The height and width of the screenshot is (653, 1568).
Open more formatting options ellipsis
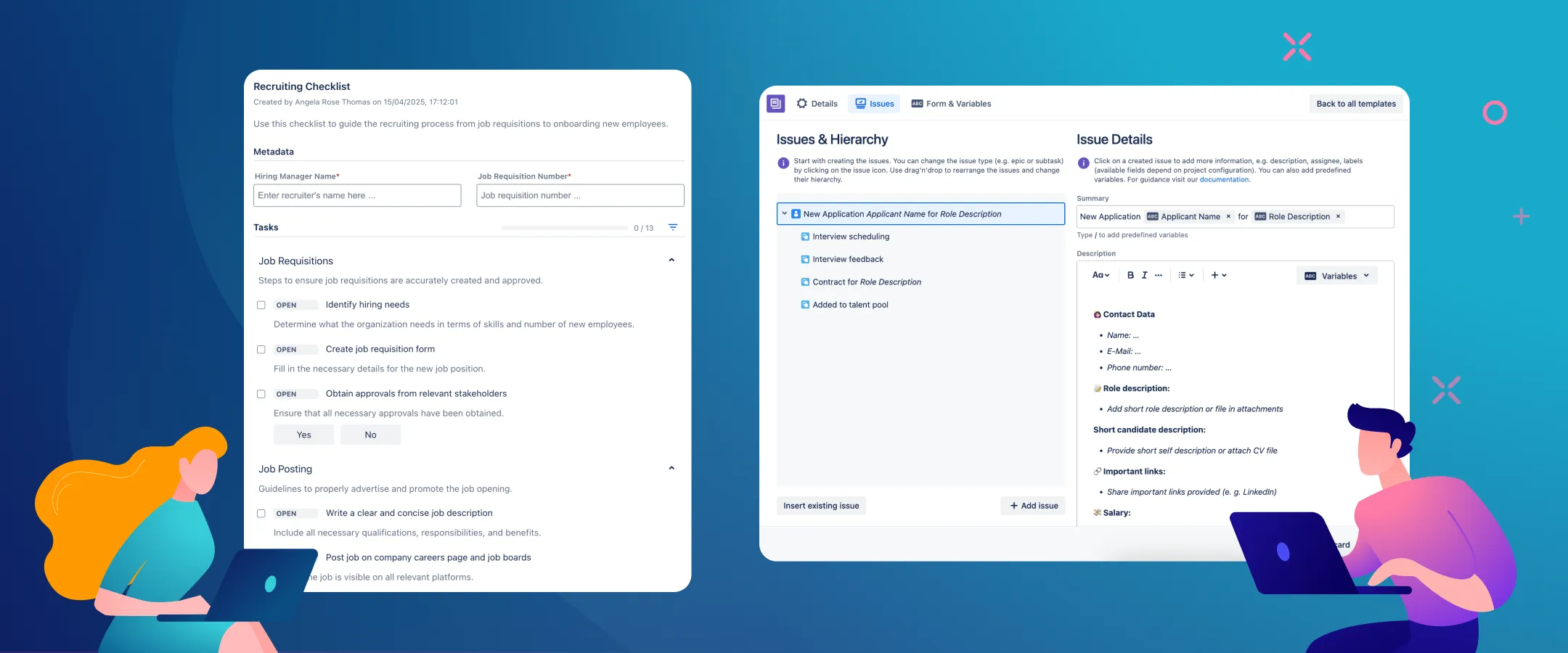(x=1159, y=275)
